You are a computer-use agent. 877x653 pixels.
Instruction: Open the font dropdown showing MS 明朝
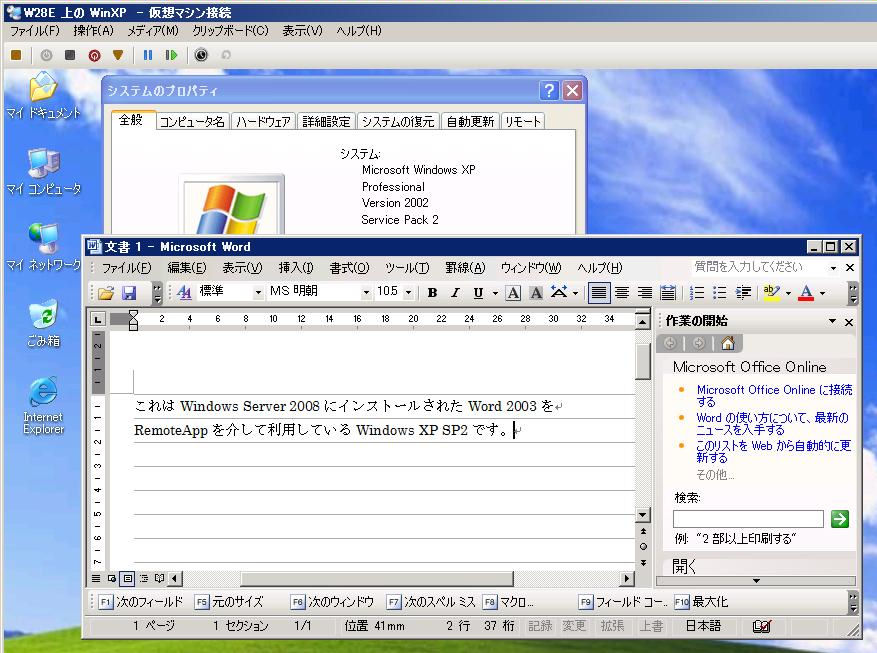(366, 292)
